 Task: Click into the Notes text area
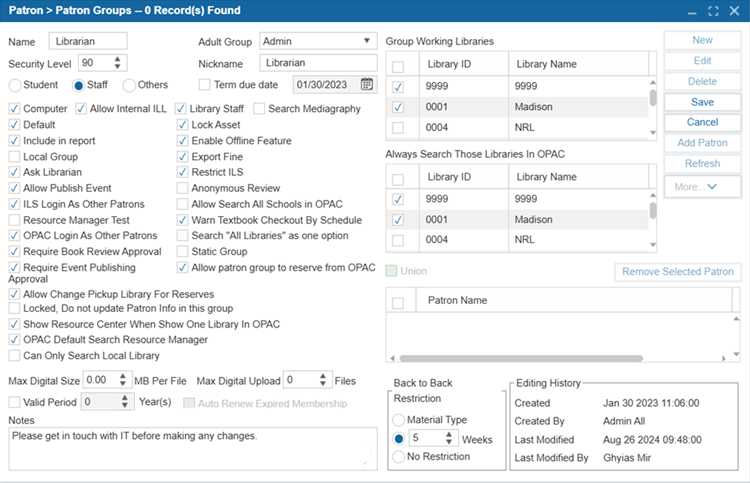[x=193, y=449]
